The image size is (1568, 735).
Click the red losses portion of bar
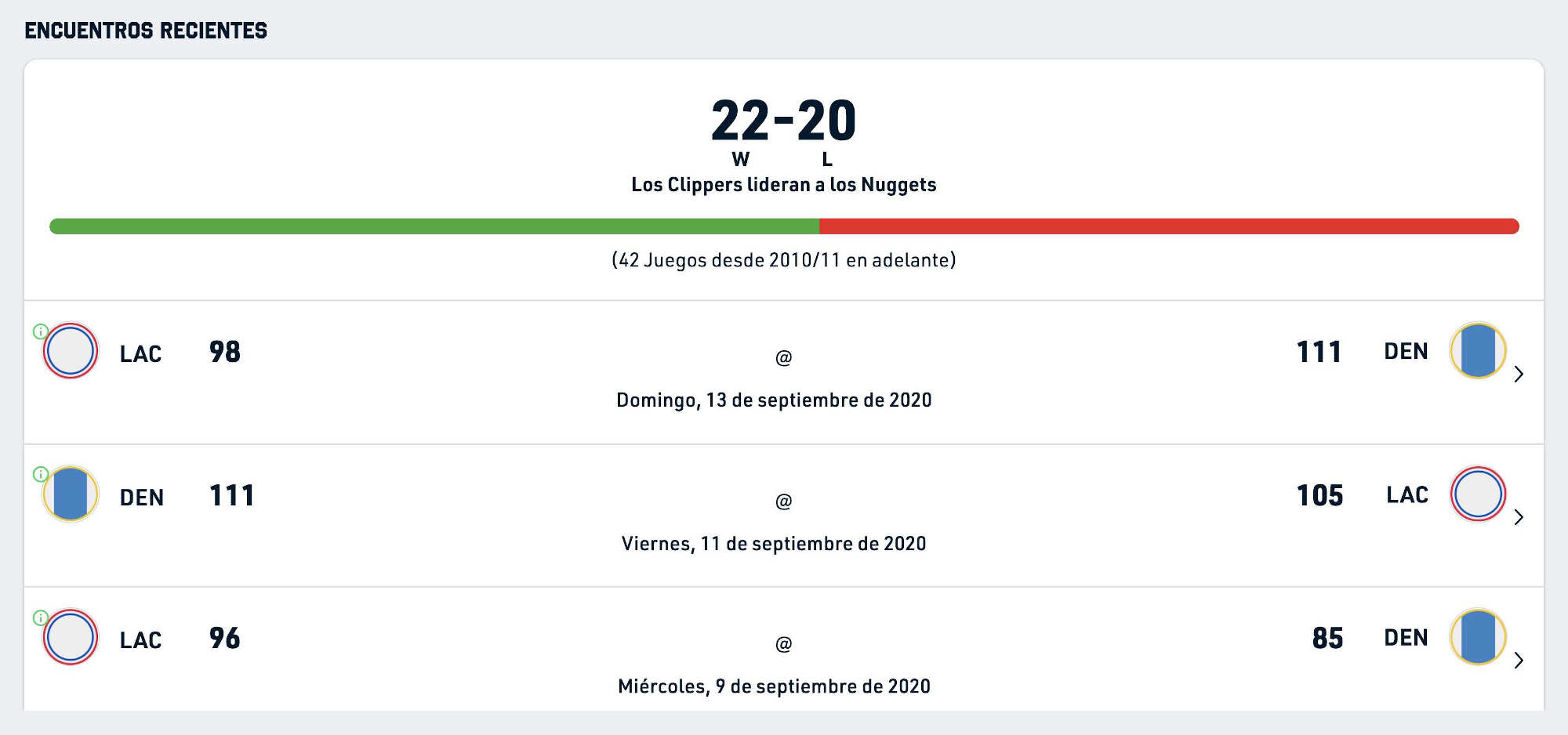pyautogui.click(x=1169, y=226)
